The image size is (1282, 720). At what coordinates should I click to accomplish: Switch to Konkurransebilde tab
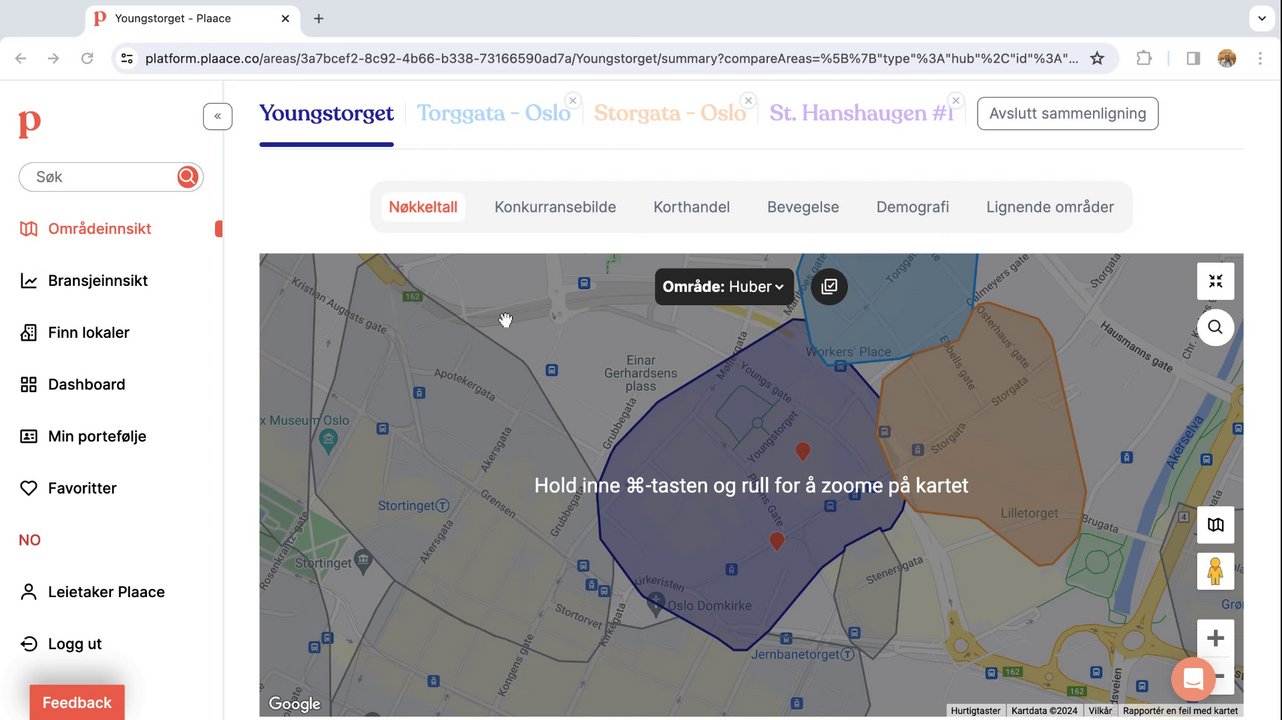point(555,207)
